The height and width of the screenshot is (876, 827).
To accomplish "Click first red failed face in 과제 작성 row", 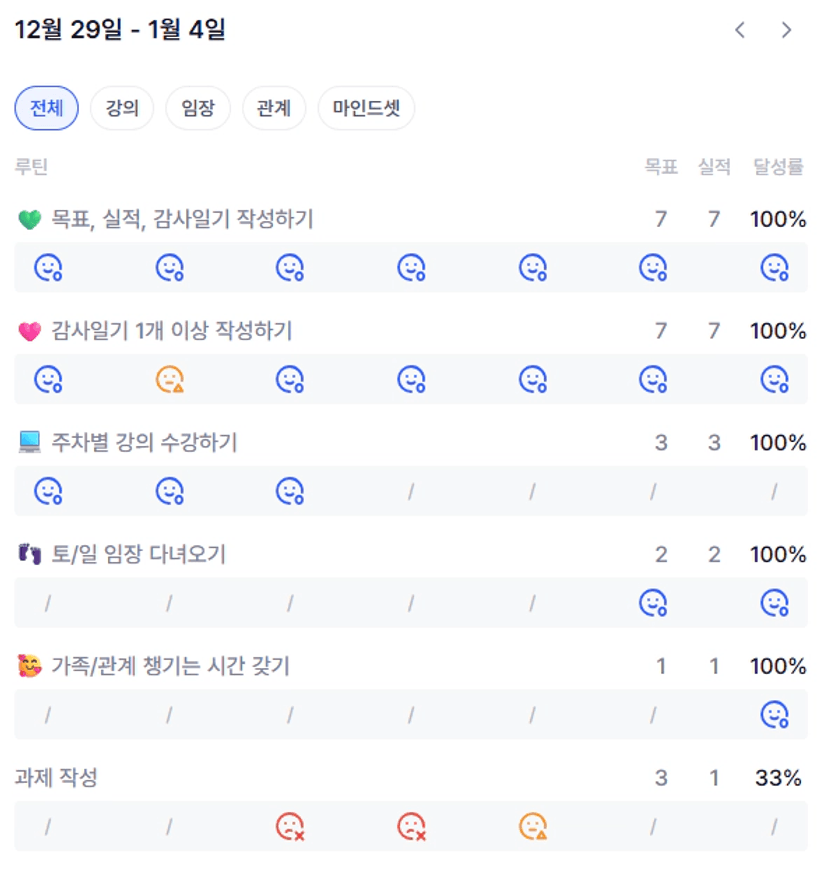I will pyautogui.click(x=290, y=827).
